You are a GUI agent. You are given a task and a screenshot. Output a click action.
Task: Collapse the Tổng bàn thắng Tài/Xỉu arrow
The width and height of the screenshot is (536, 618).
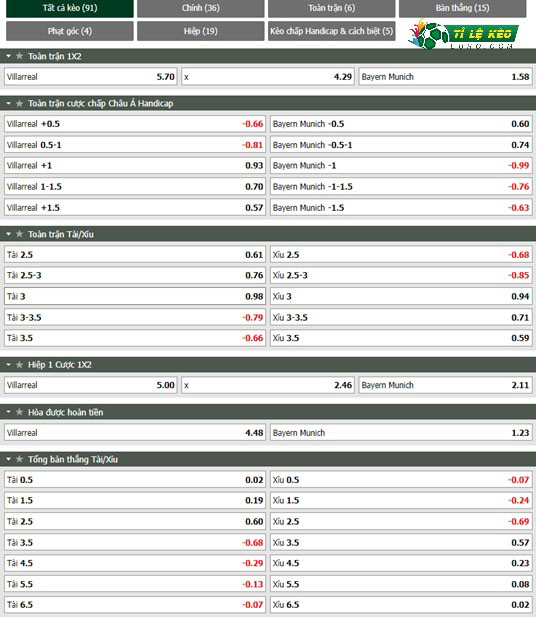coord(8,460)
